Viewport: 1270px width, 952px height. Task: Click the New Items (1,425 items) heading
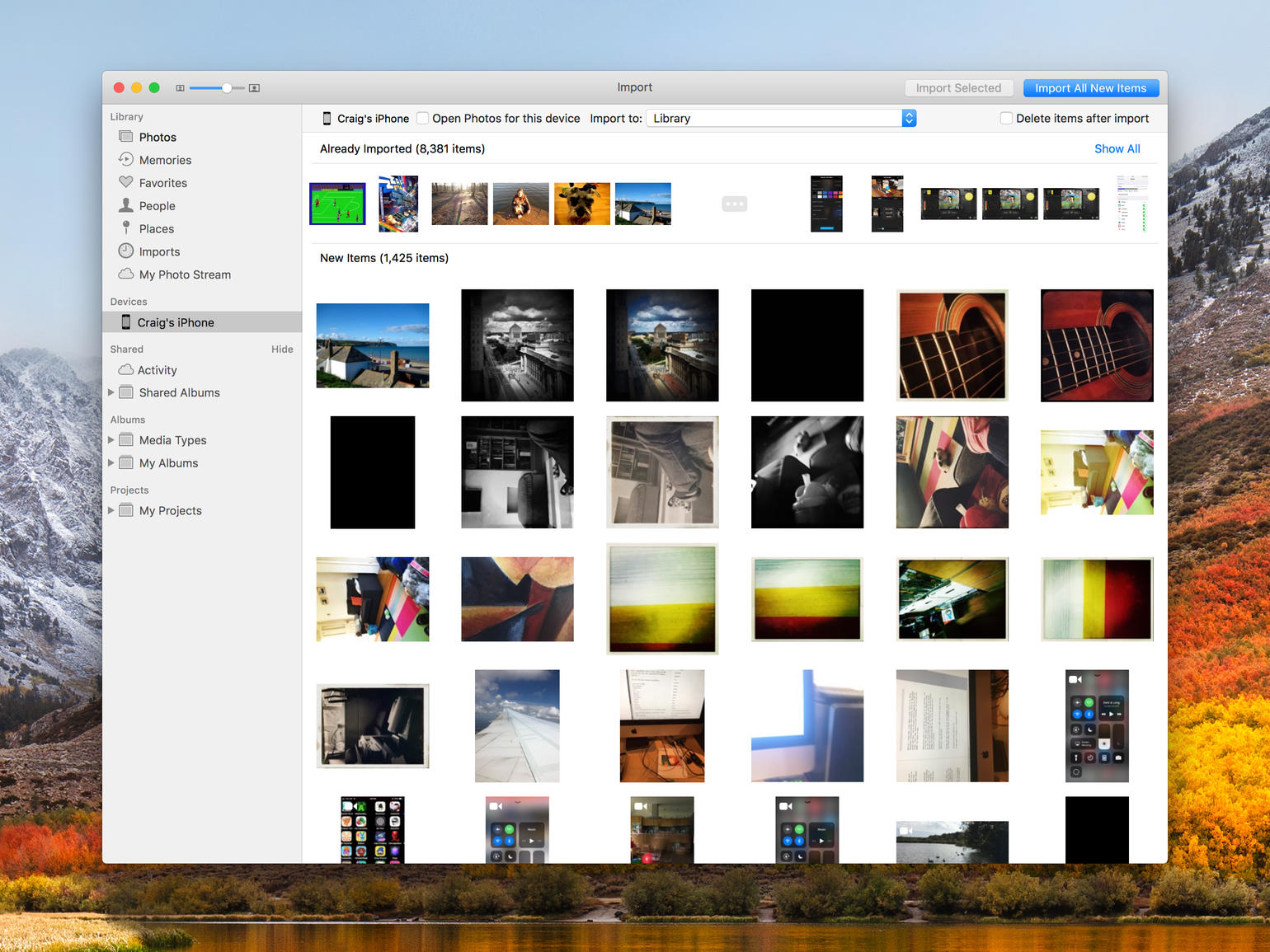point(384,258)
